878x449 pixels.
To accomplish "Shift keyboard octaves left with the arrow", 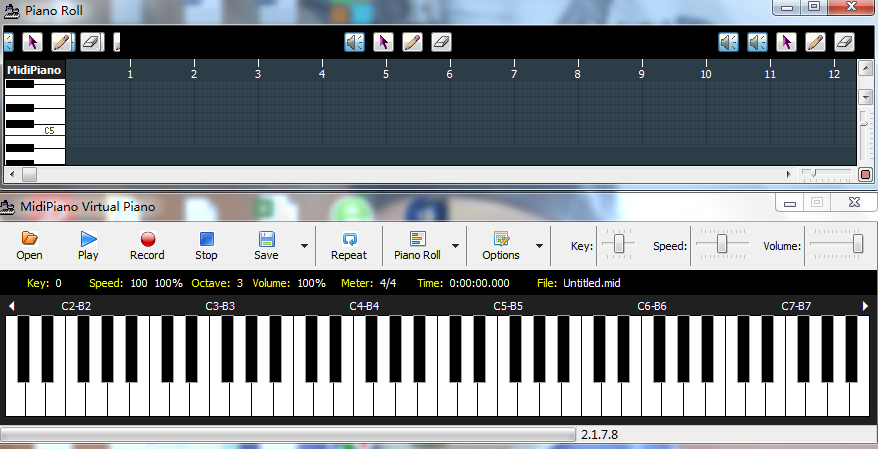I will click(11, 306).
